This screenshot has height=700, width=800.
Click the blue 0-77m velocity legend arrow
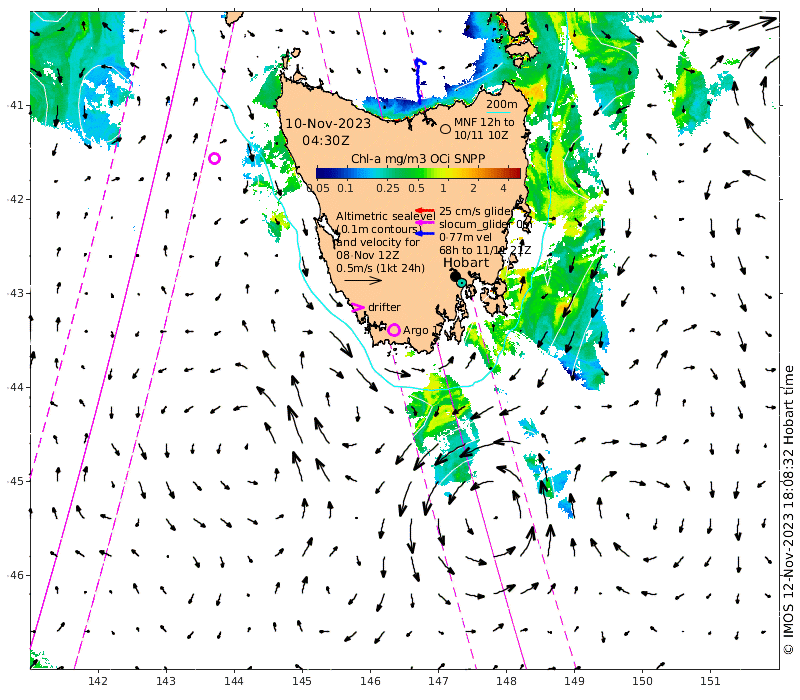tap(424, 234)
